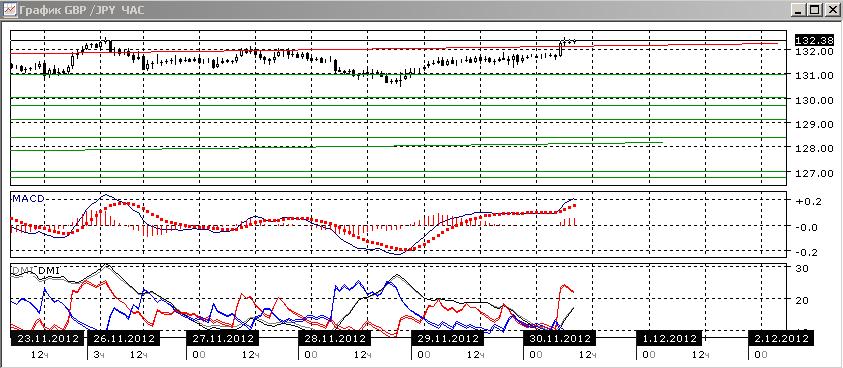Click the MACD indicator label
The height and width of the screenshot is (368, 843).
click(x=28, y=198)
